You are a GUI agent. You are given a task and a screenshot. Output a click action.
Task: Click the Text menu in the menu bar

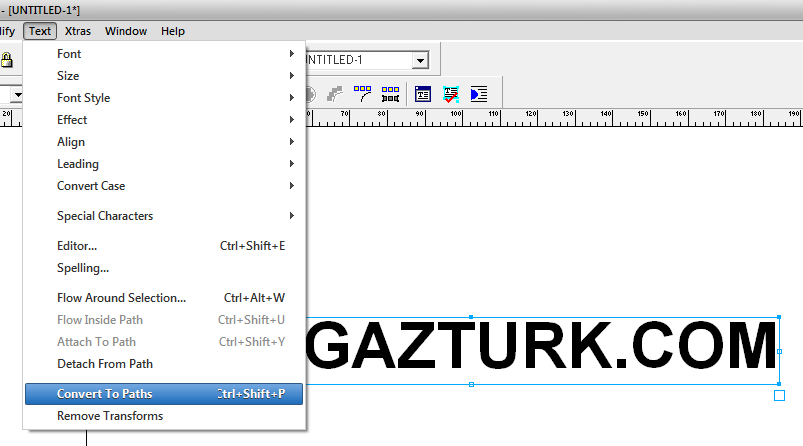(x=40, y=31)
